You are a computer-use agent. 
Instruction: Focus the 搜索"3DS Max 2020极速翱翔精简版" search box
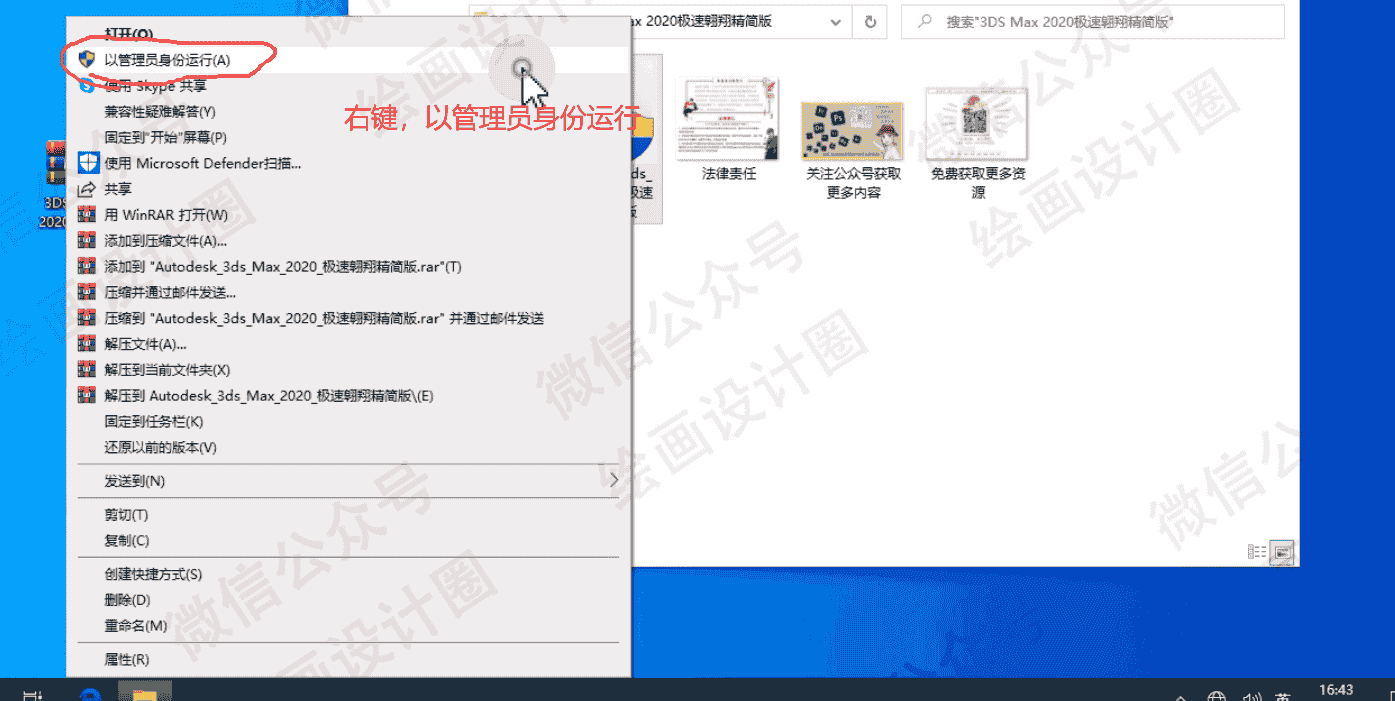pyautogui.click(x=1093, y=21)
